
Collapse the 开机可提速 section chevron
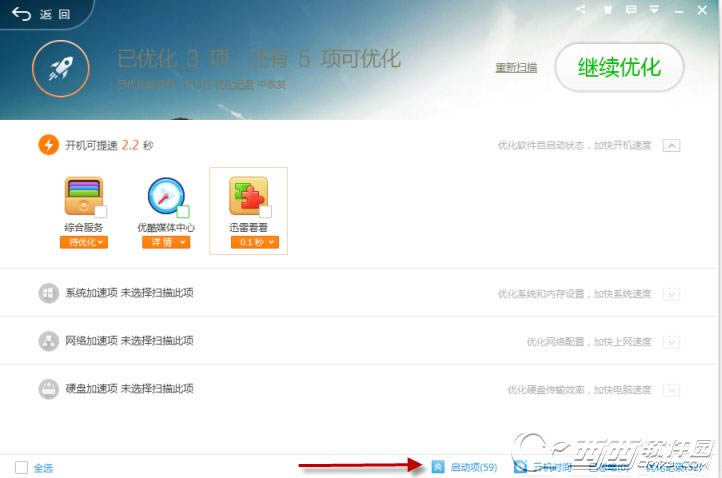point(671,146)
